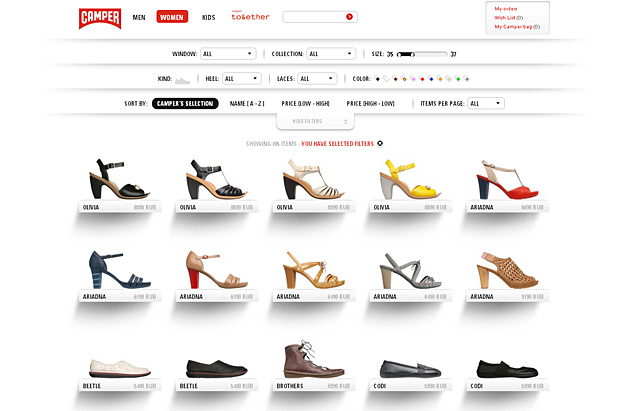
Task: Open the Together collection logo link
Action: pyautogui.click(x=250, y=17)
